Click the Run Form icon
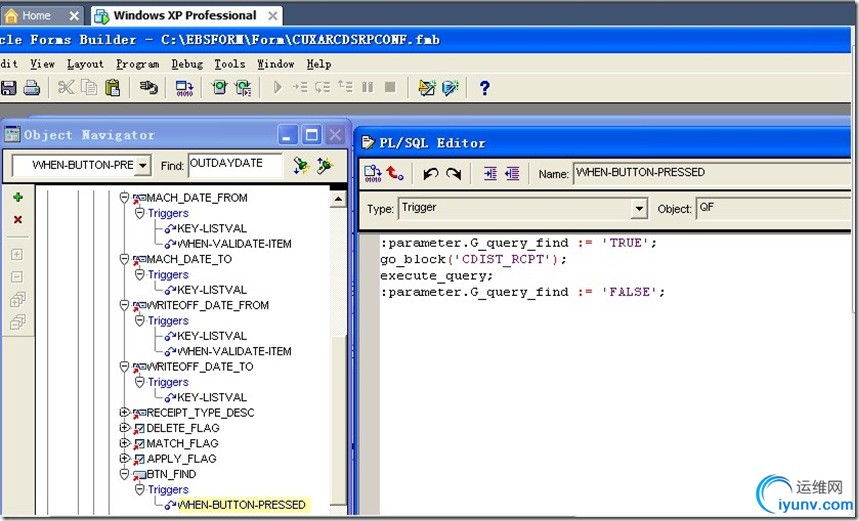The image size is (859, 521). point(220,88)
